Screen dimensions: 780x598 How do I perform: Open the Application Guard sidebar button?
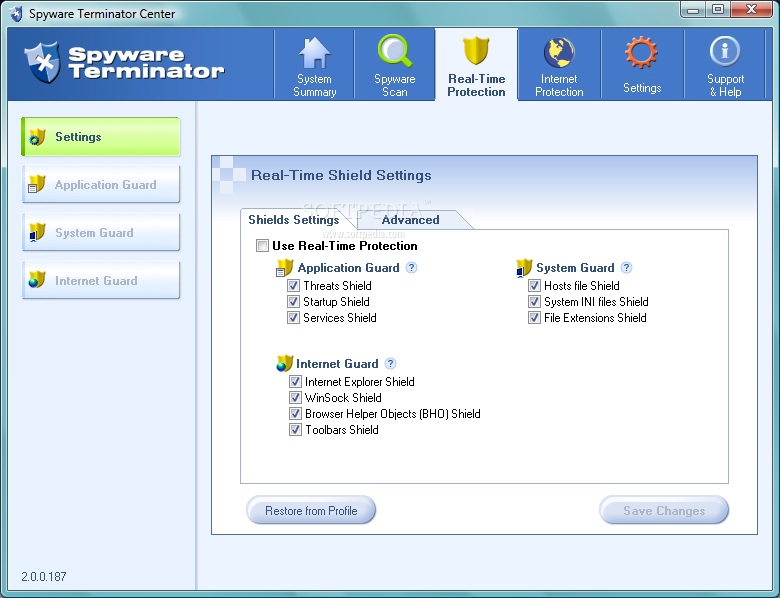101,185
